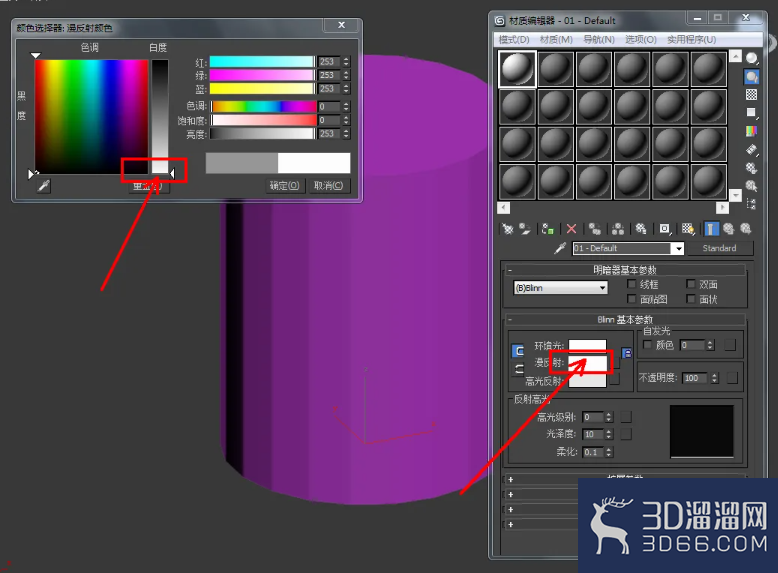Click the Standard material type button
Screen dimensions: 778x573
[719, 248]
